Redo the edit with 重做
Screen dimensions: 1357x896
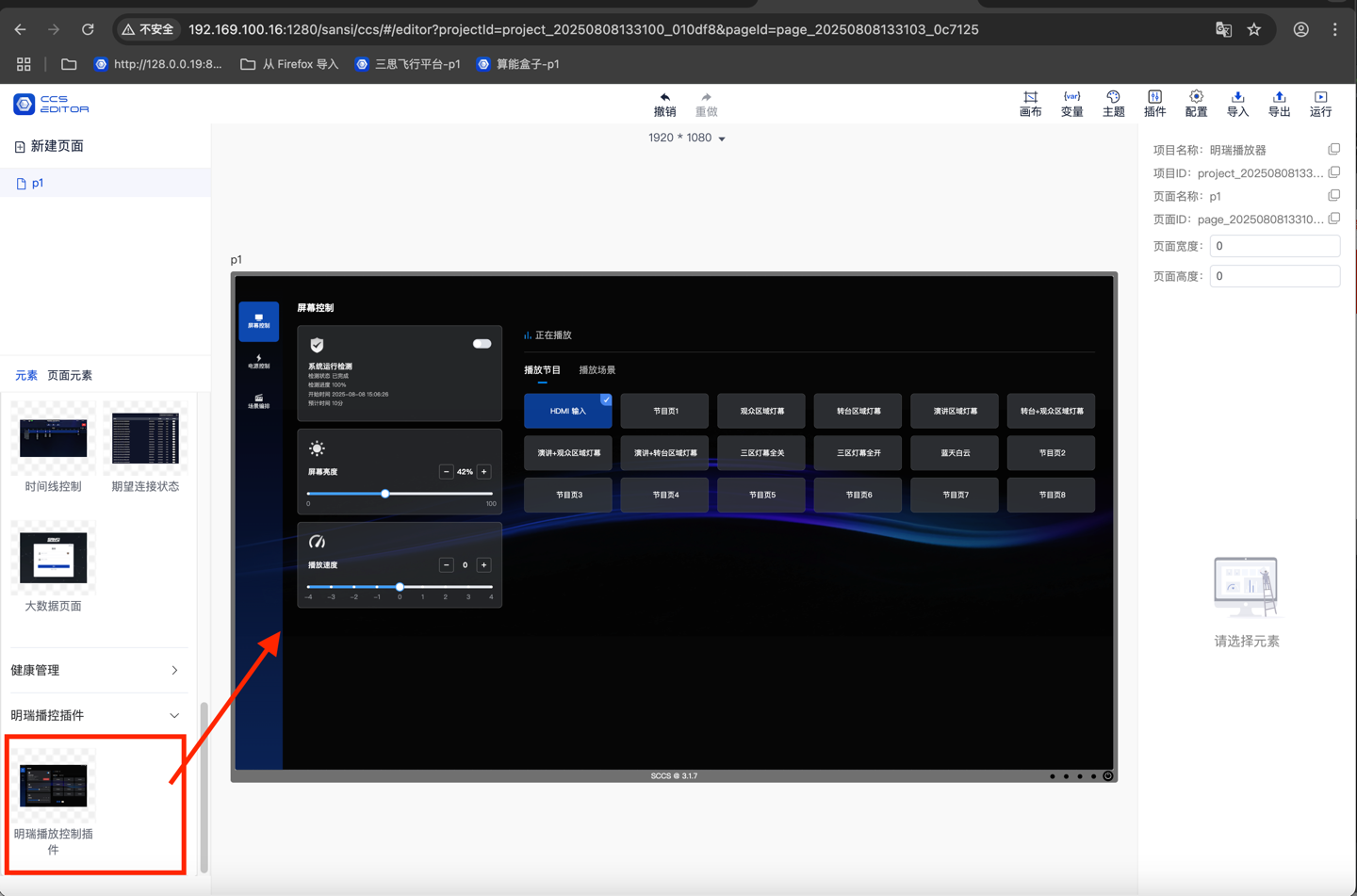[x=706, y=104]
